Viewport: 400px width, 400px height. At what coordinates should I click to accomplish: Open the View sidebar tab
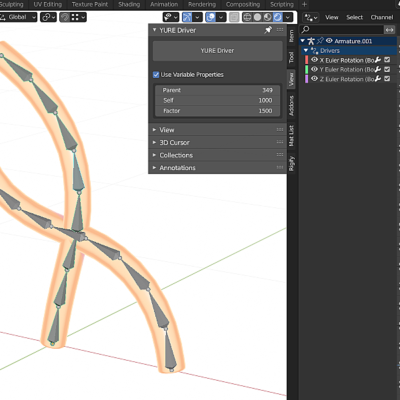coord(291,79)
